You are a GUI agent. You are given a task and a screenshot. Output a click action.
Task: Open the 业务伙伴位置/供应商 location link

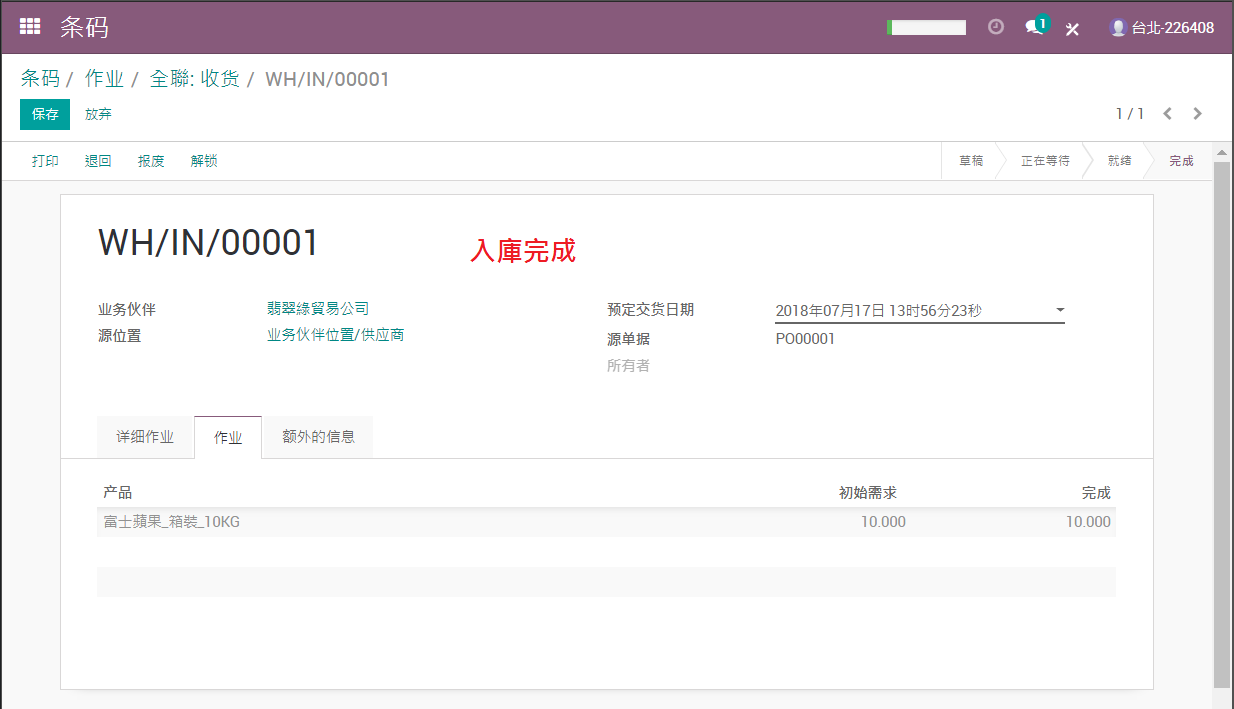(x=335, y=335)
